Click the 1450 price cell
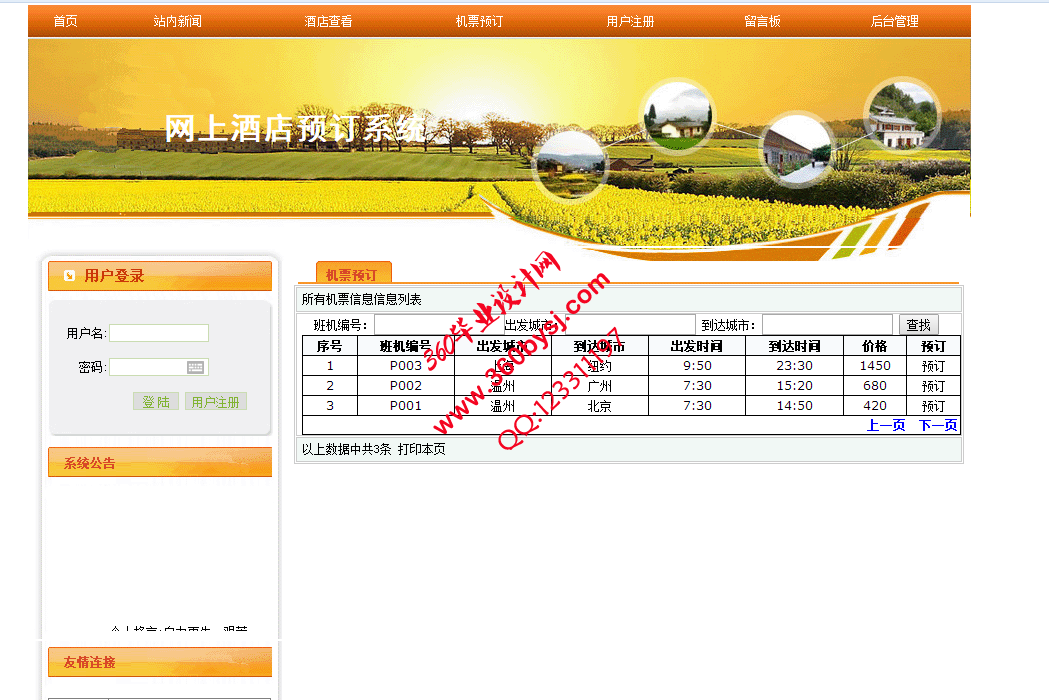1049x700 pixels. pyautogui.click(x=874, y=366)
